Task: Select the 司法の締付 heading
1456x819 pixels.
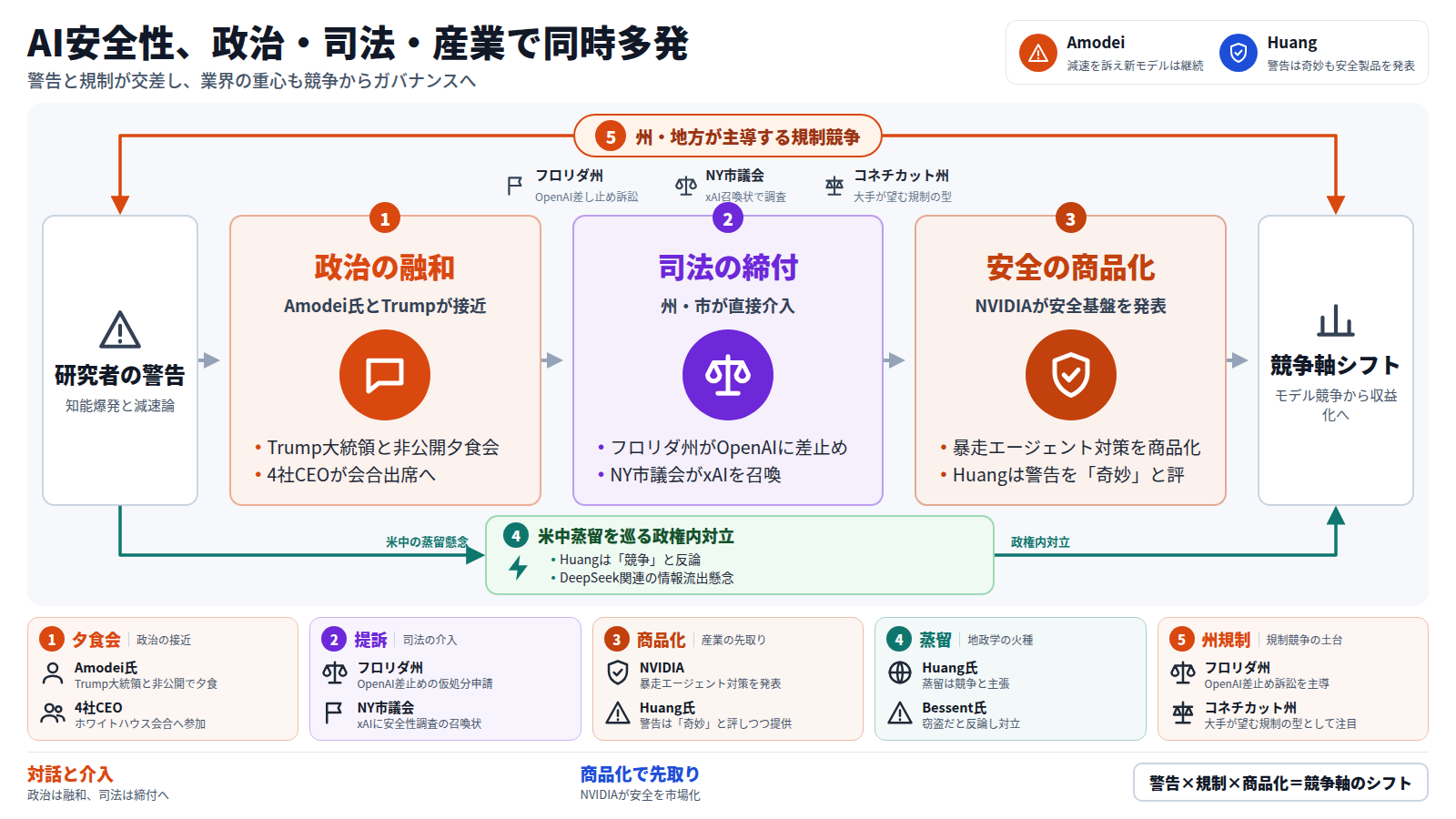Action: point(728,268)
